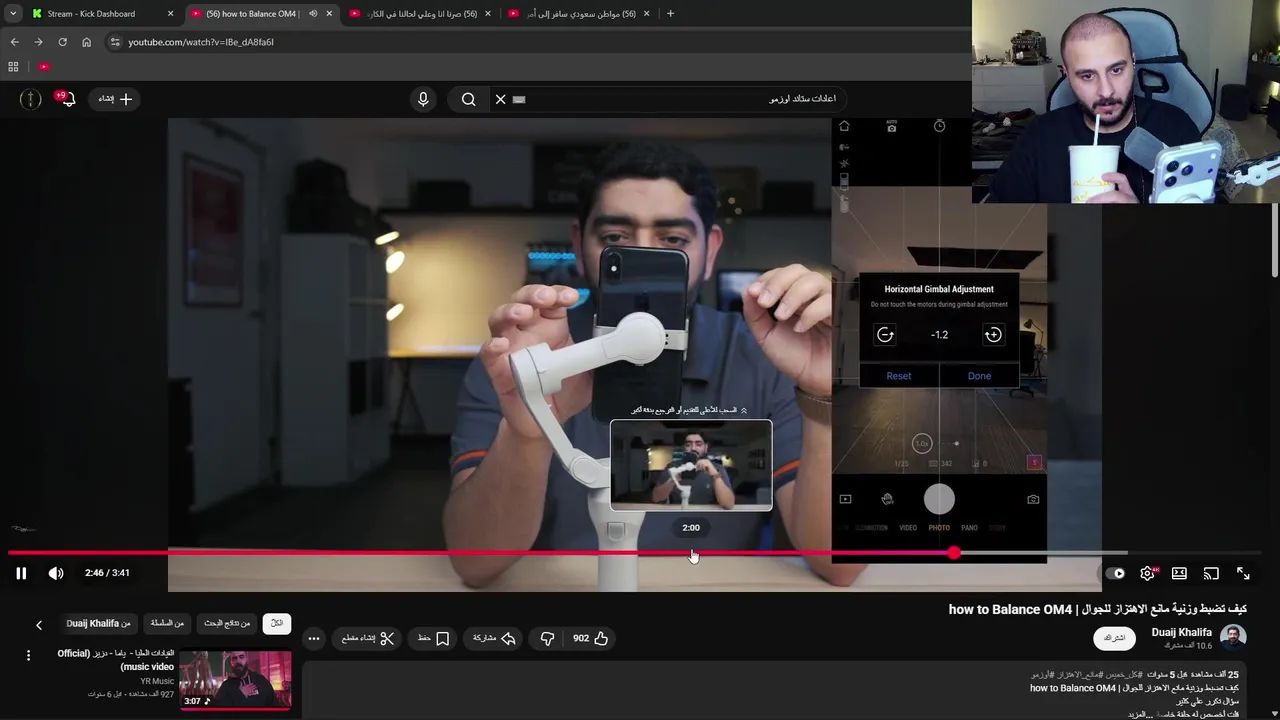The width and height of the screenshot is (1280, 720).
Task: Go forward in browser history
Action: [x=38, y=42]
